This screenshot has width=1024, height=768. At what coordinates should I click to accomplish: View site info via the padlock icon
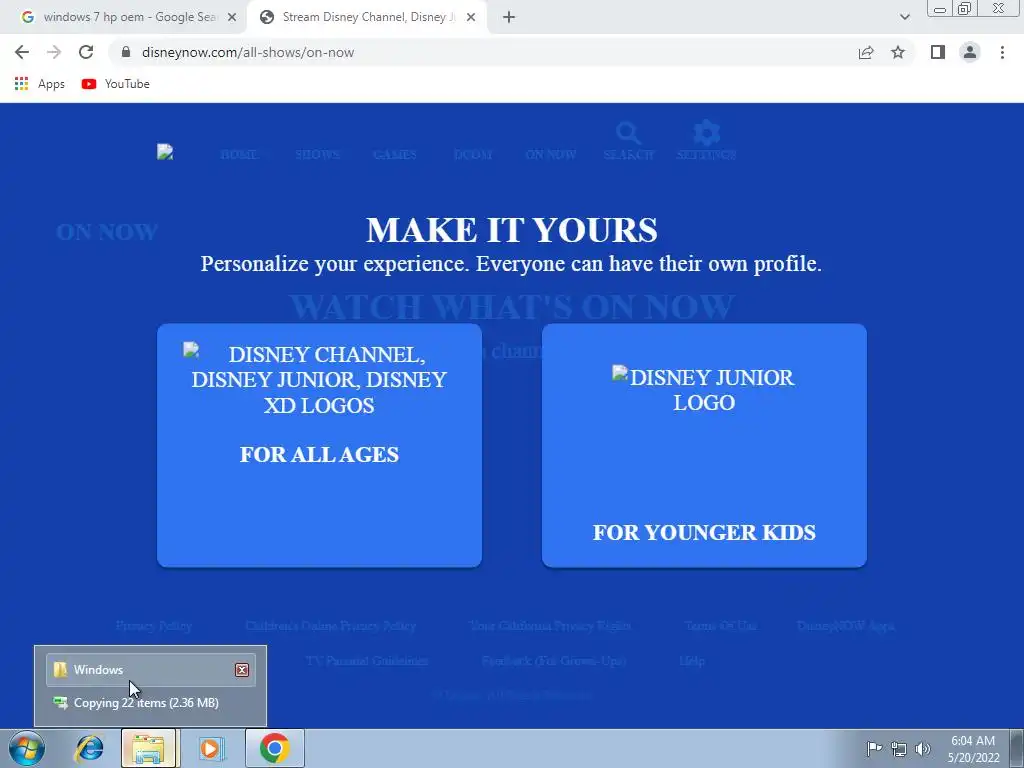[126, 52]
